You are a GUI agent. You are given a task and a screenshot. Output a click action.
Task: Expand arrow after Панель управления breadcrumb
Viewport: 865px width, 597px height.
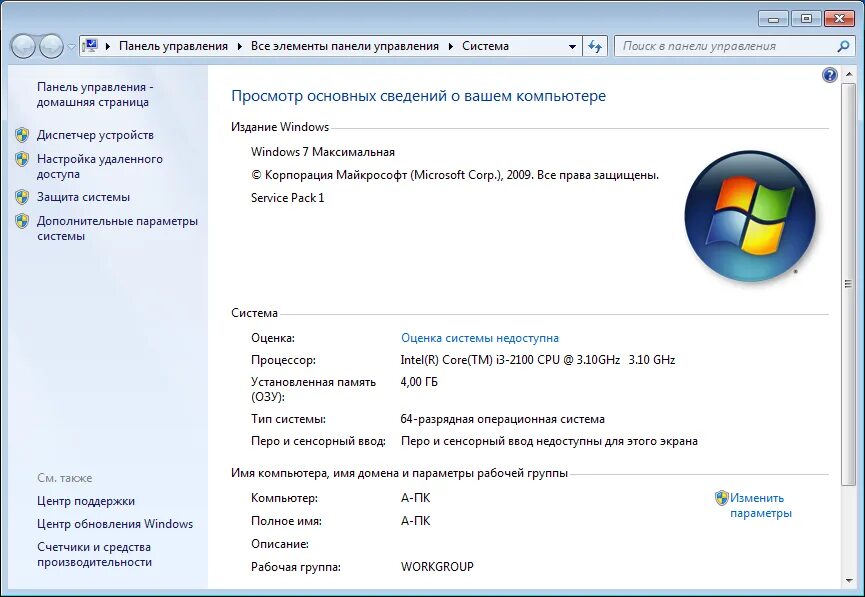[239, 46]
